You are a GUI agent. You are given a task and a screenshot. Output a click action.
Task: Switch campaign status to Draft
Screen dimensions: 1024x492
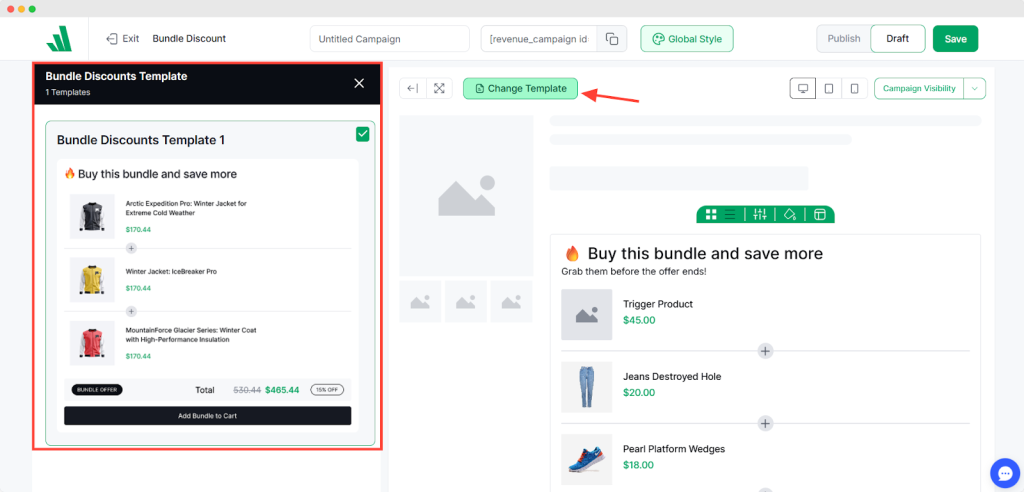pyautogui.click(x=897, y=39)
